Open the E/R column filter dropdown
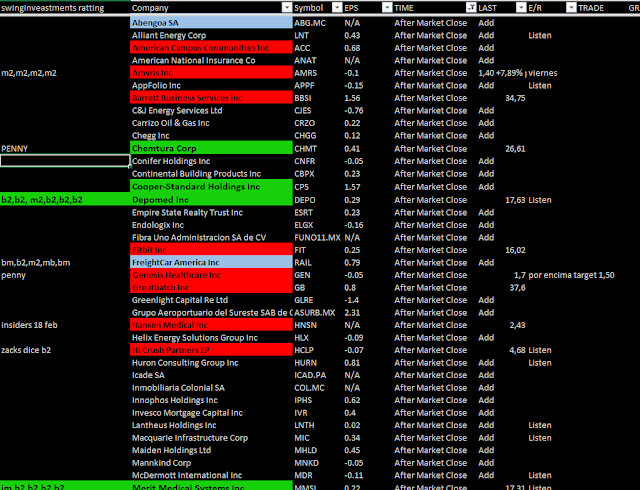The image size is (640, 490). click(x=571, y=7)
